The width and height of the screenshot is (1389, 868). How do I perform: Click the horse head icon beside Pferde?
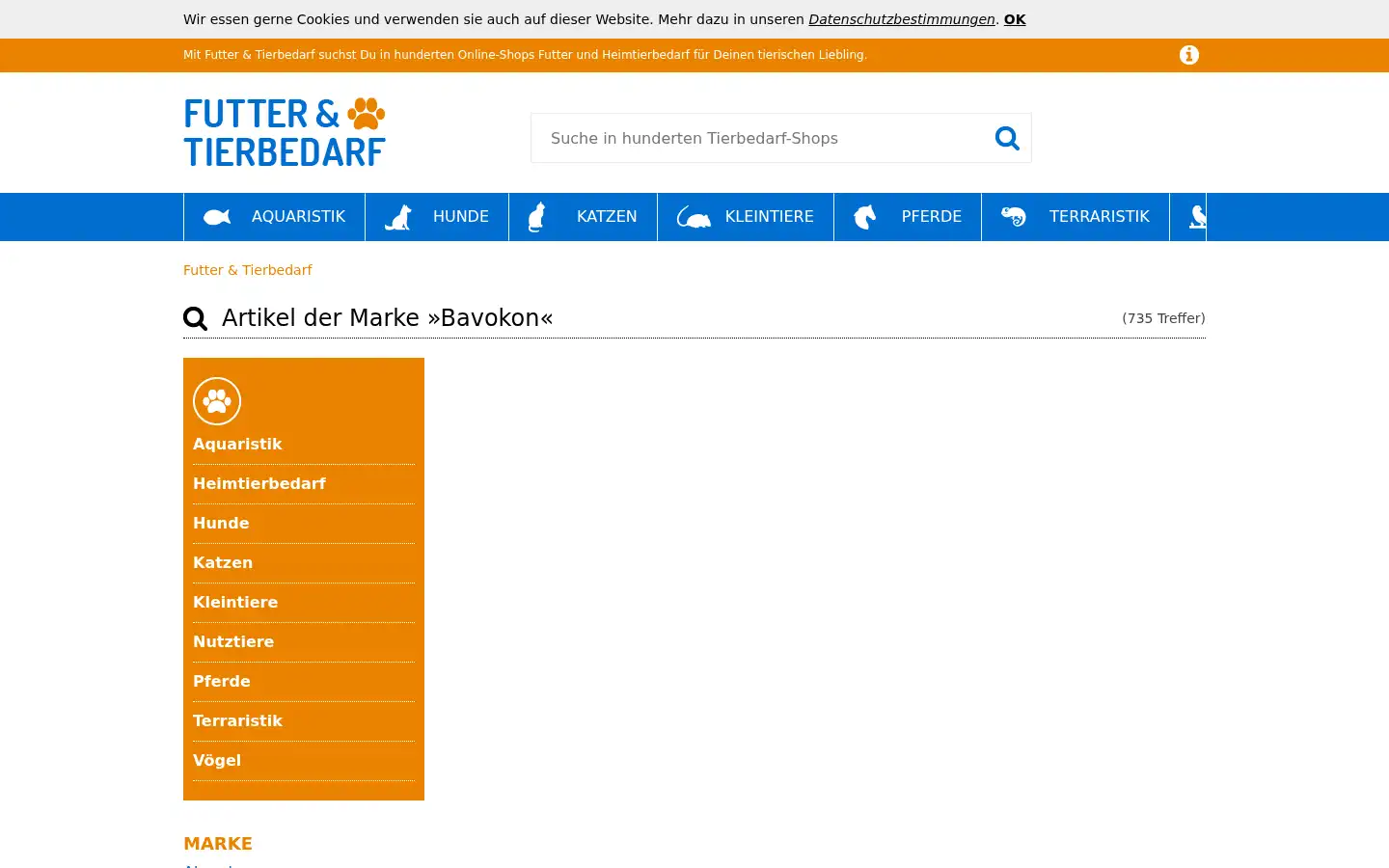pos(865,217)
